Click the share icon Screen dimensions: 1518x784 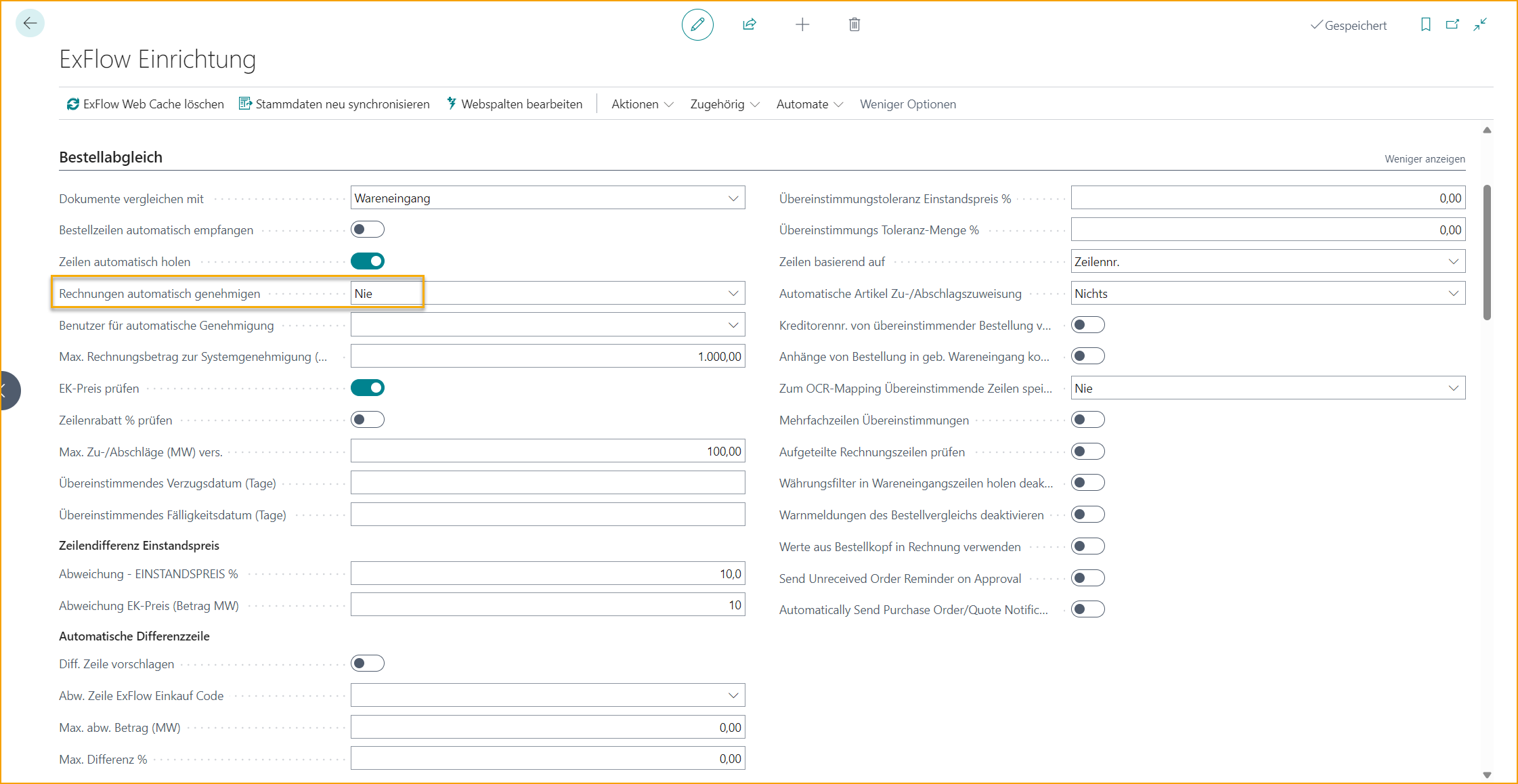click(750, 25)
